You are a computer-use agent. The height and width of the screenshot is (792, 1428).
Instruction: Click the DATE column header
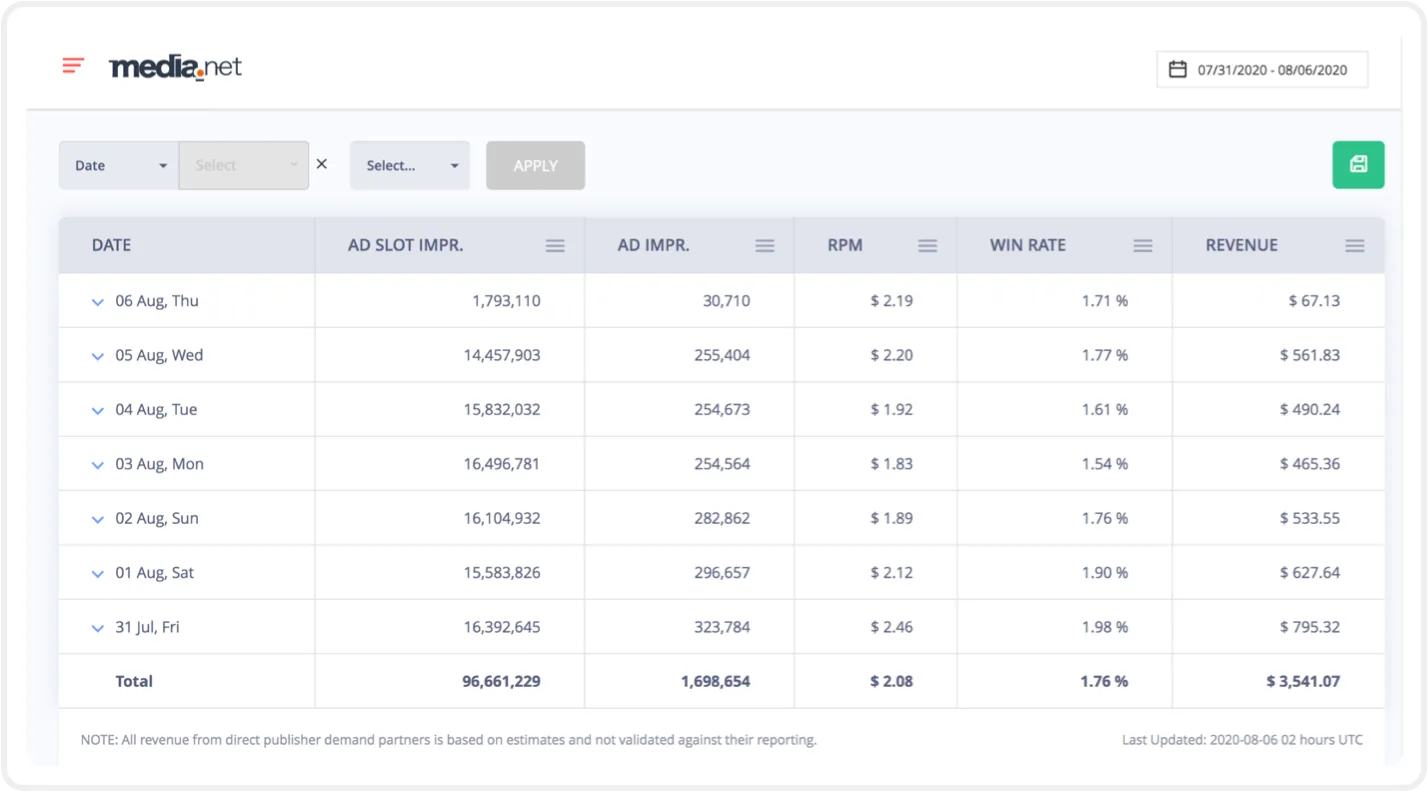pyautogui.click(x=112, y=245)
